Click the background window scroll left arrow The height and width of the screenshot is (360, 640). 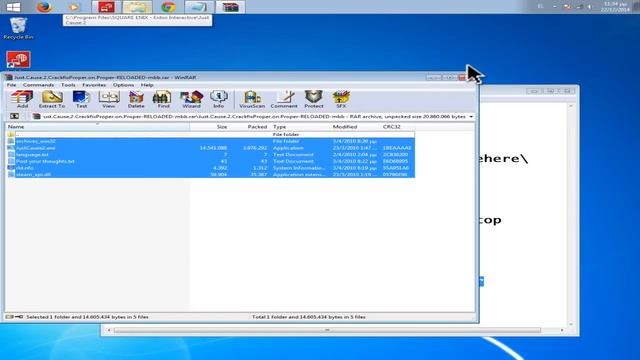109,330
